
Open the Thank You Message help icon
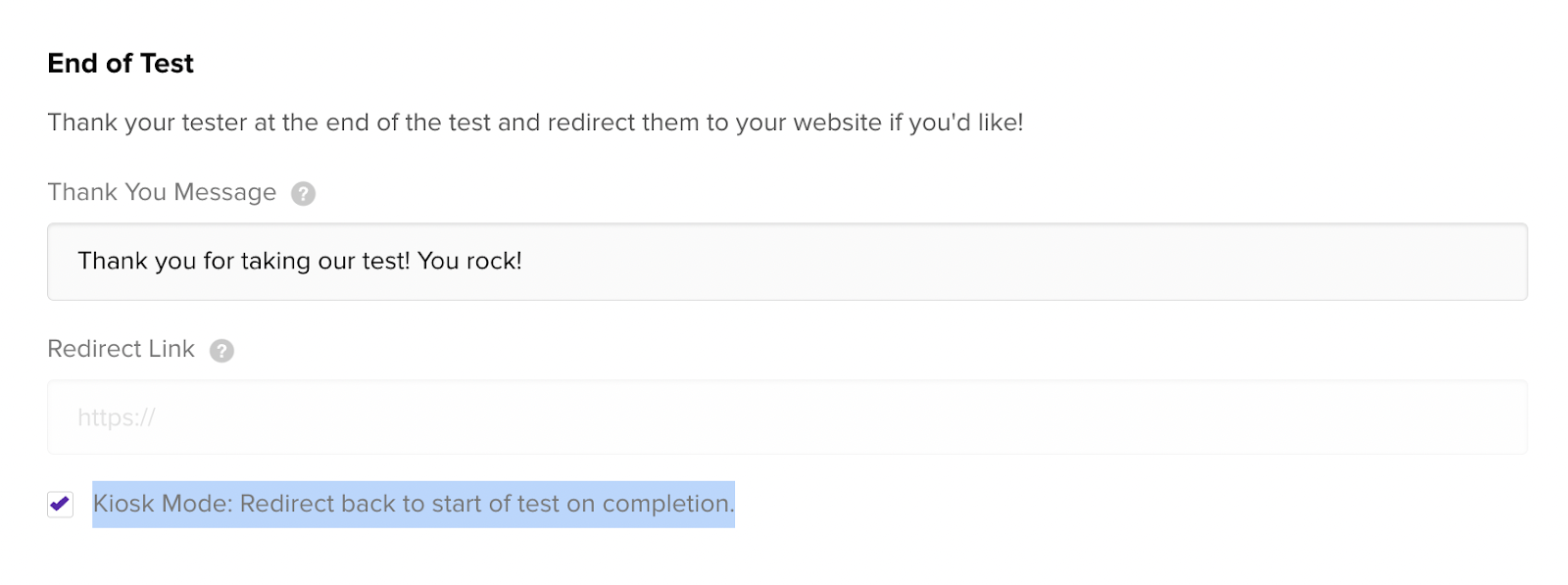(x=303, y=194)
